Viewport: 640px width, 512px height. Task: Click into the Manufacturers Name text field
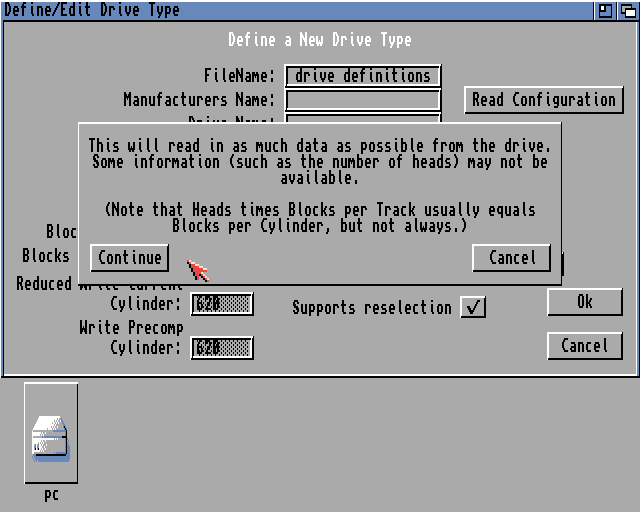[x=363, y=100]
